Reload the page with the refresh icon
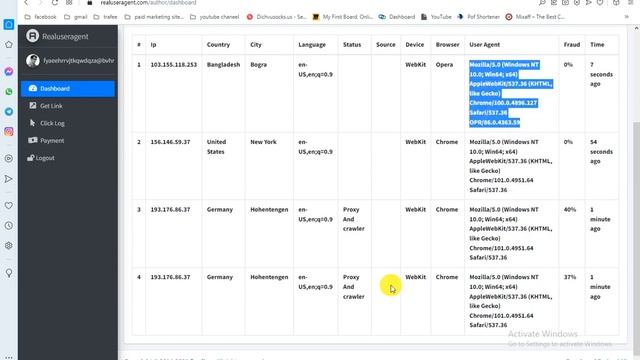Screen dimensions: 640x360 tap(54, 3)
